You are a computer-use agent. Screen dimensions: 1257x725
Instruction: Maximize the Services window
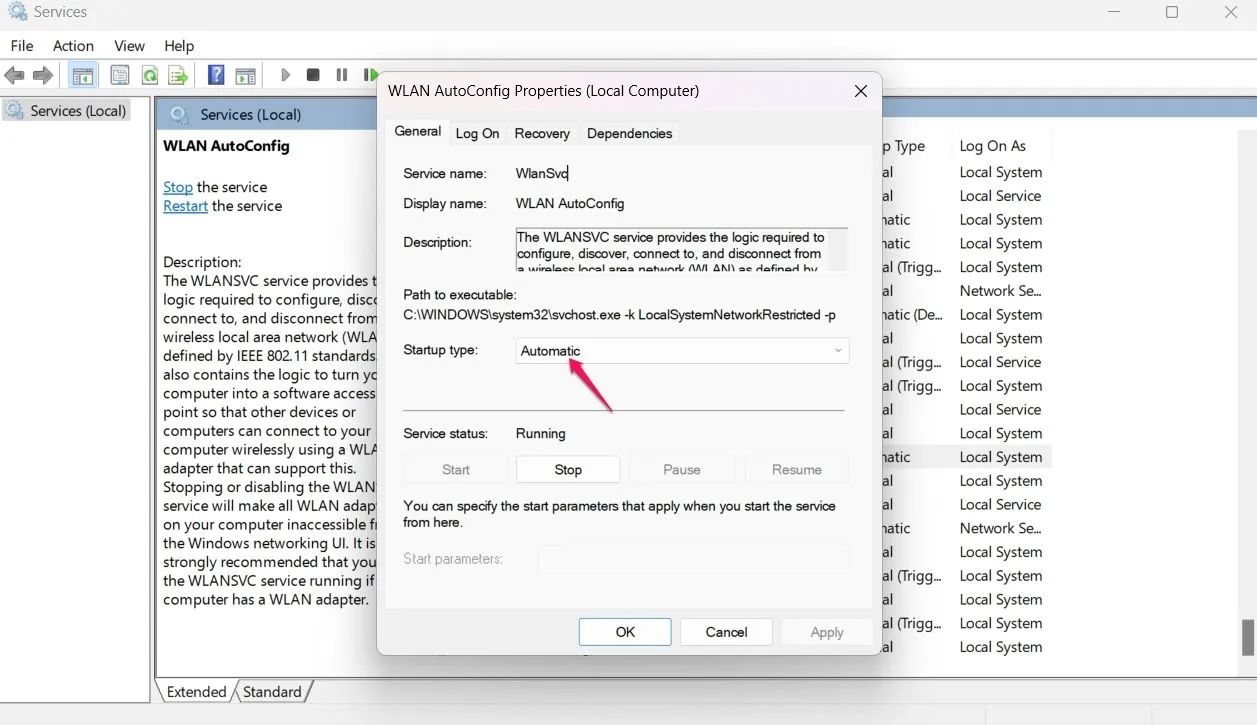coord(1172,12)
